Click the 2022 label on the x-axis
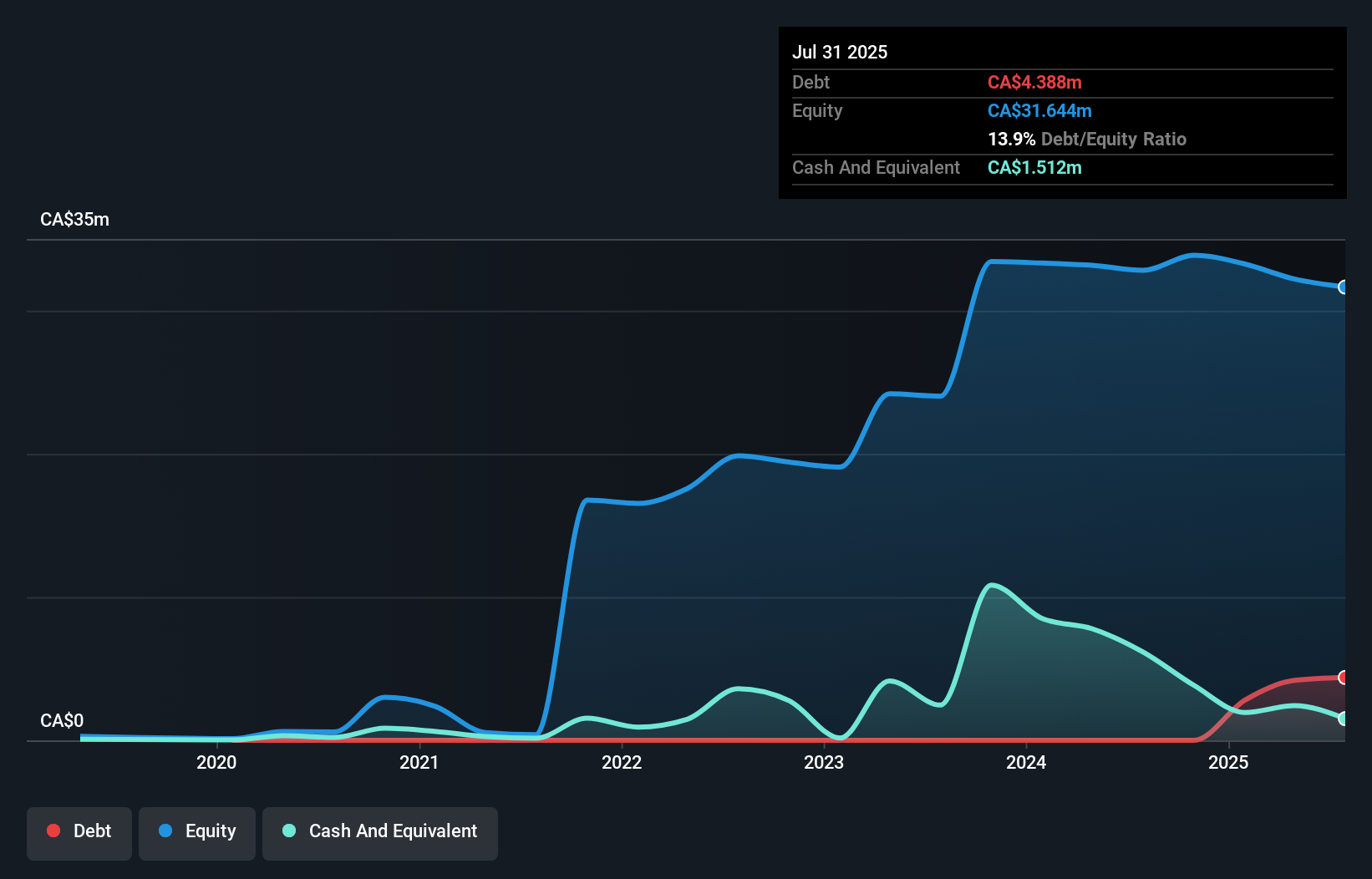 (x=622, y=762)
